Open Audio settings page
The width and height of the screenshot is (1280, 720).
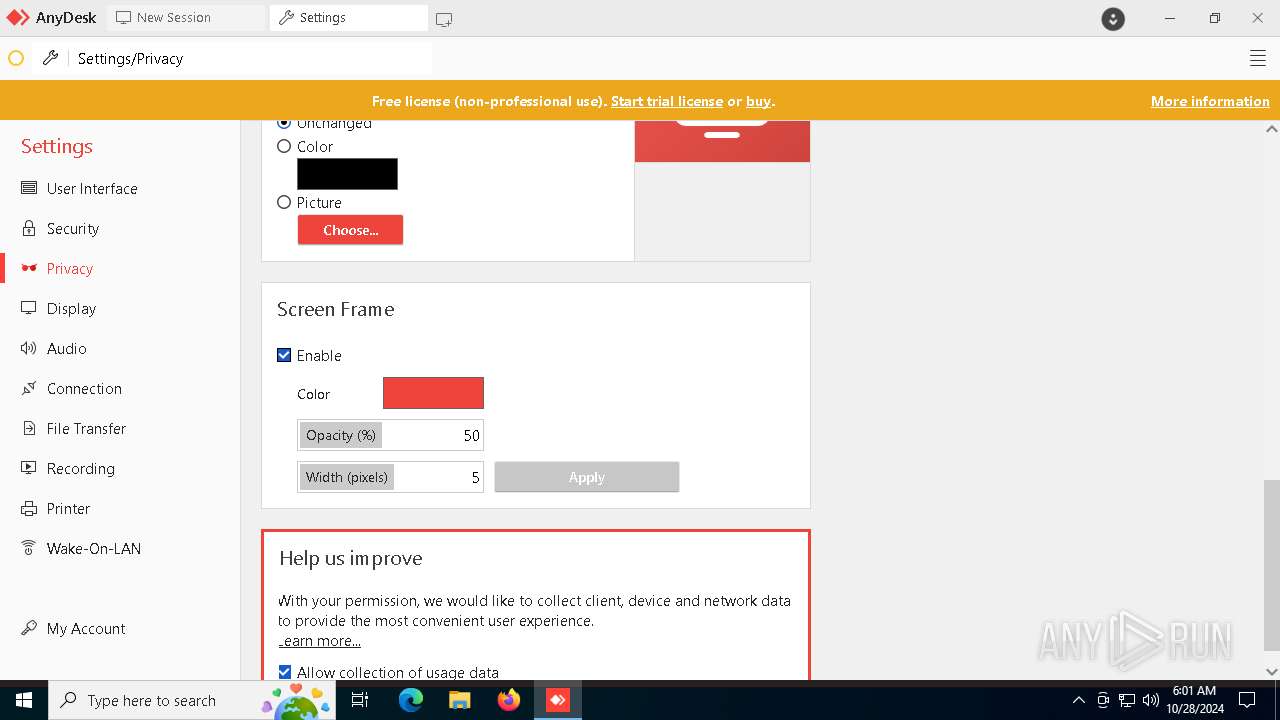point(67,348)
